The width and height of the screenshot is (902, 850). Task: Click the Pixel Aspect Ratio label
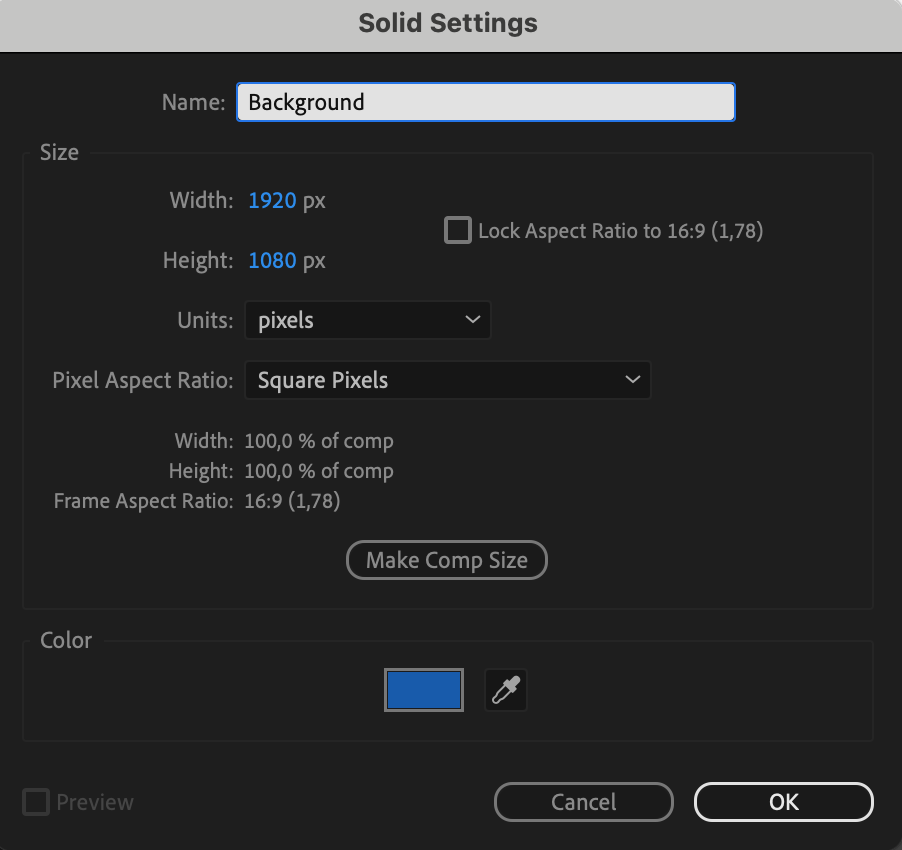click(x=143, y=380)
